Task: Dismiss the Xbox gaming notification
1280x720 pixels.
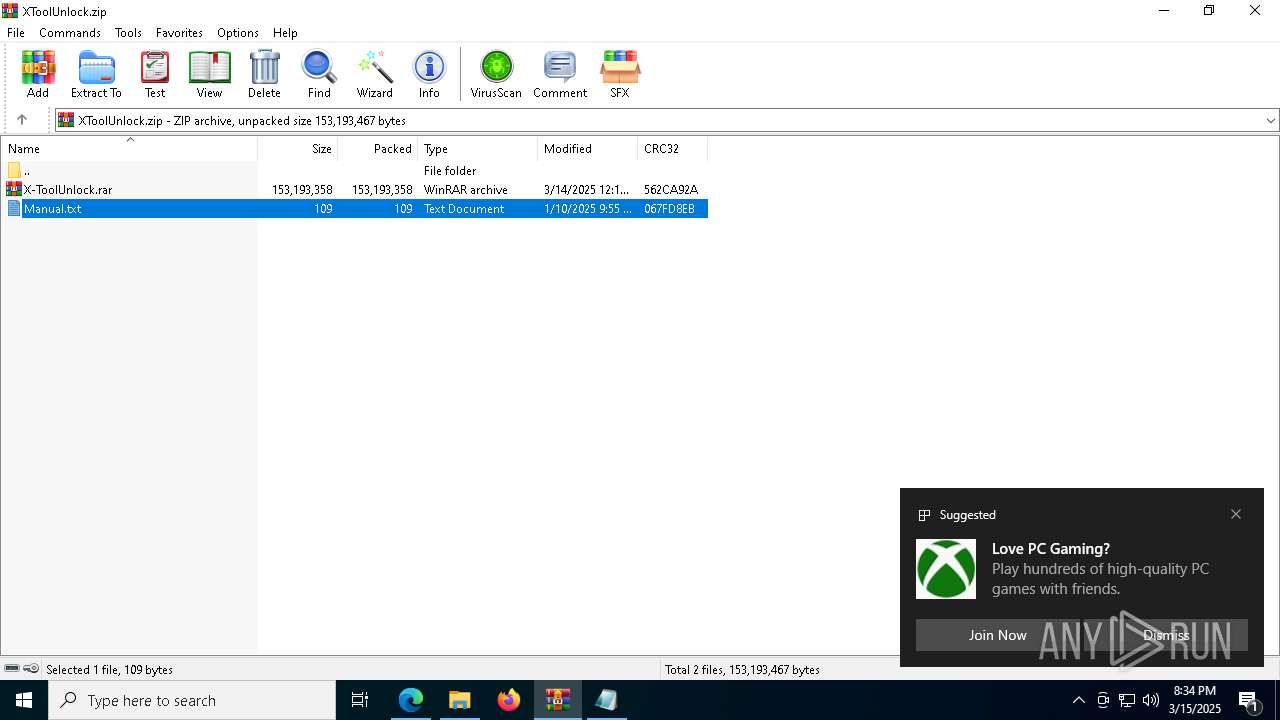Action: coord(1166,635)
